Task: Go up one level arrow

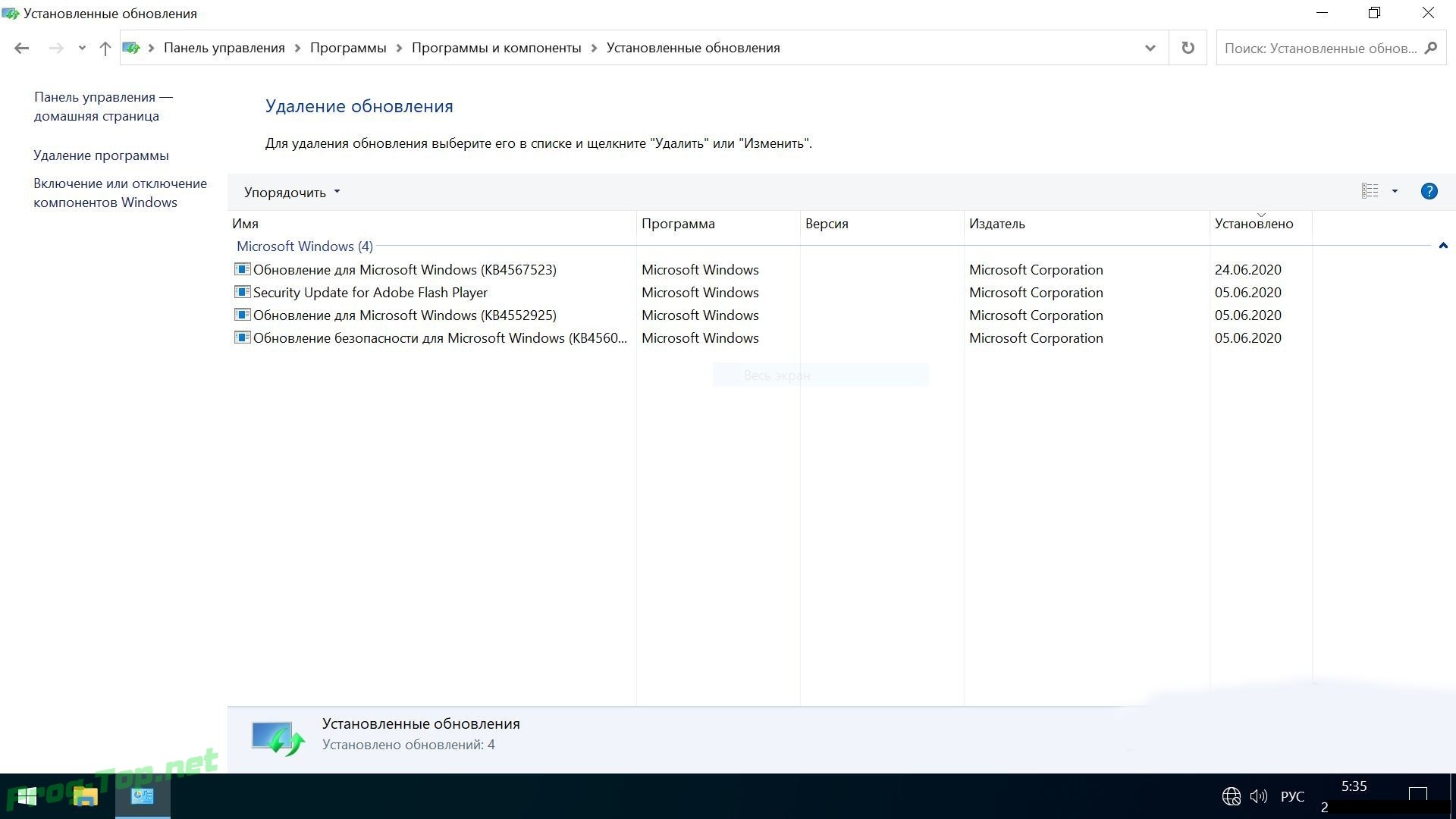Action: [x=105, y=48]
